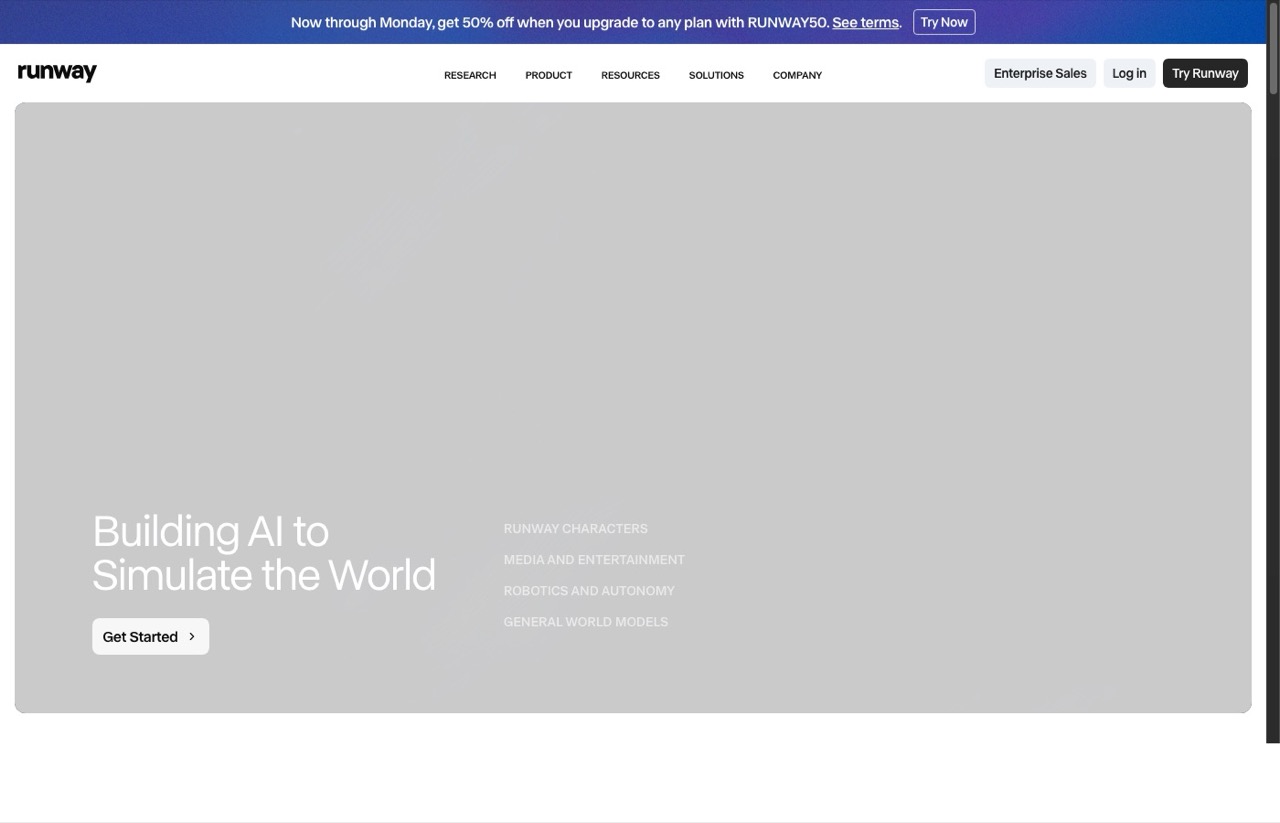Viewport: 1280px width, 823px height.
Task: Click the Get Started chevron arrow
Action: tap(192, 636)
